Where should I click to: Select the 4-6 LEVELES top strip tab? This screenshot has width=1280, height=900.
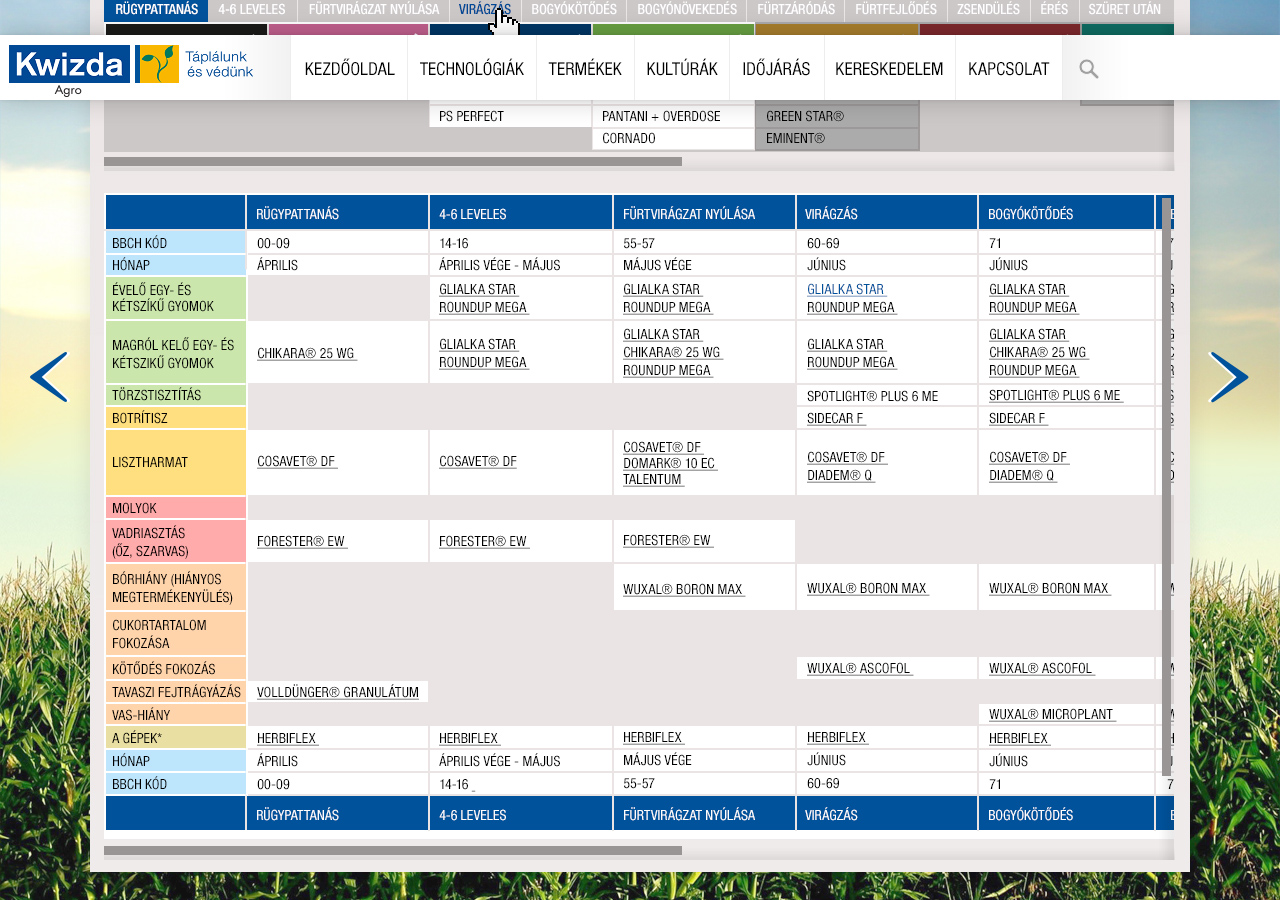coord(252,10)
